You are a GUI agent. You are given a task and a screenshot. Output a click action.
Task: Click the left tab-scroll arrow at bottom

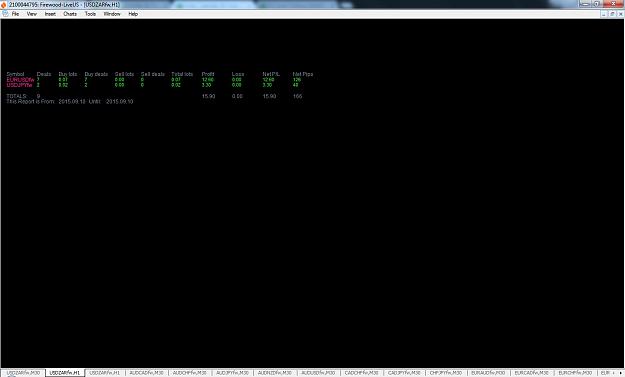click(x=614, y=373)
